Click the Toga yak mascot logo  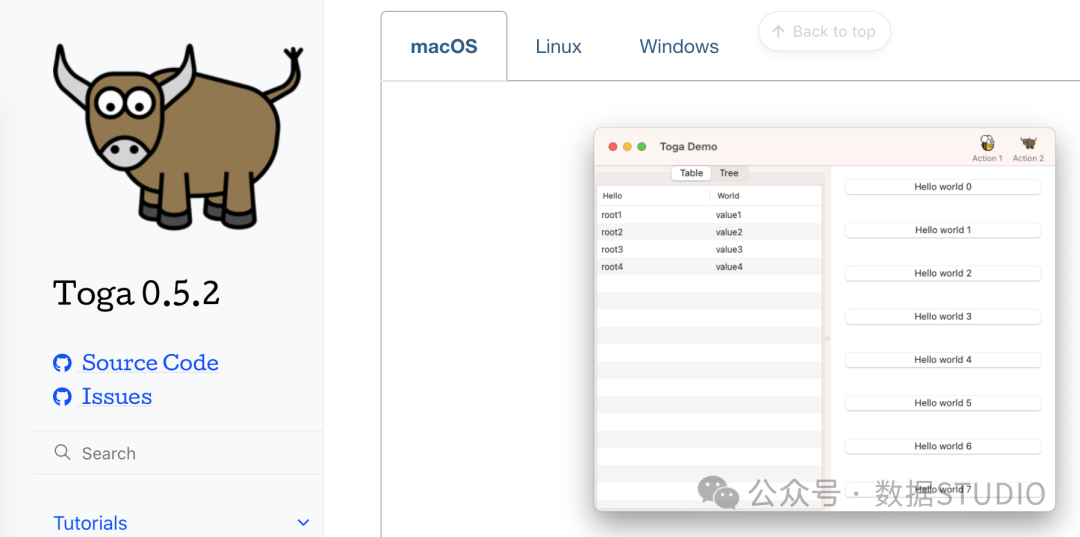[178, 136]
